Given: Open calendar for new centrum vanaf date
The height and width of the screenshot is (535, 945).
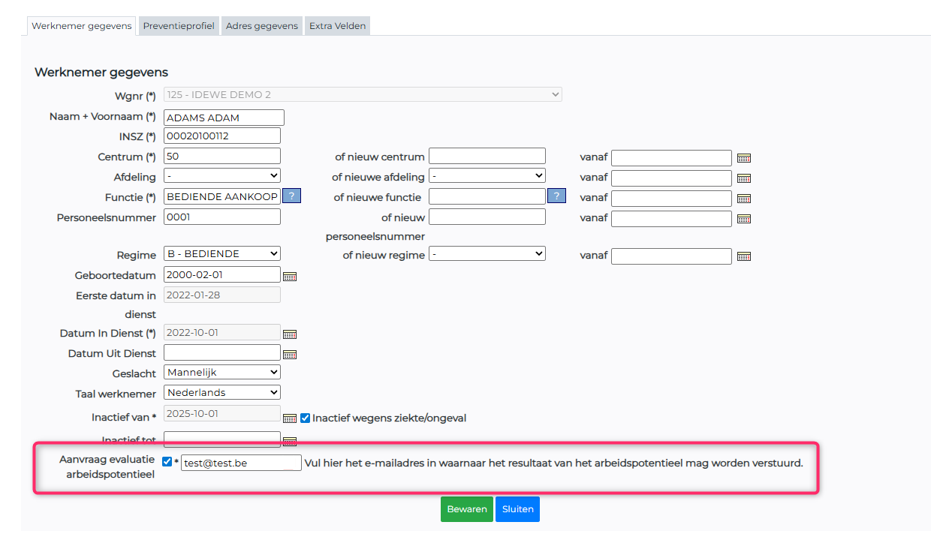Looking at the screenshot, I should (x=743, y=158).
